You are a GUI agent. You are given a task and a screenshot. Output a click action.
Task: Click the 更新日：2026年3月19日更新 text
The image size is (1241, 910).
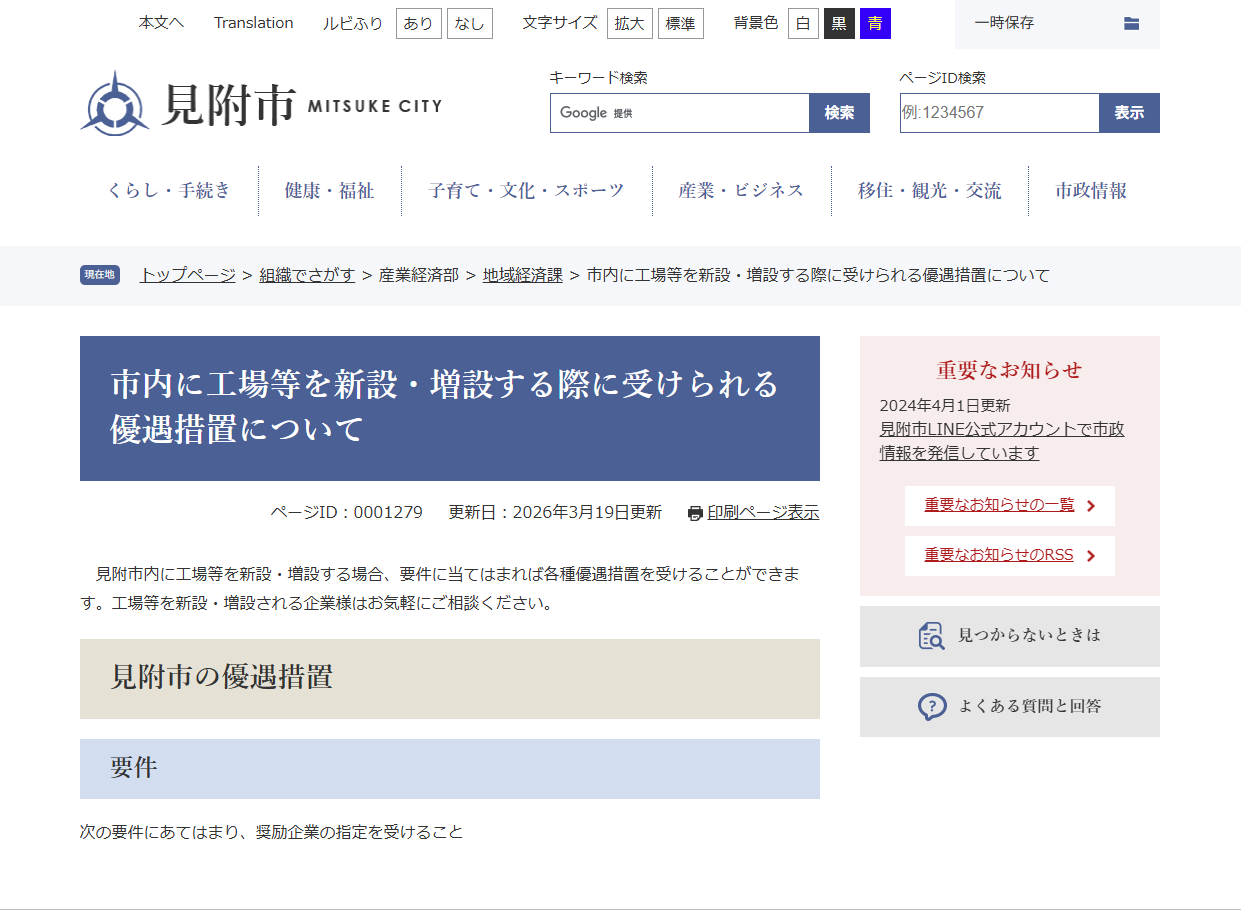click(x=555, y=513)
